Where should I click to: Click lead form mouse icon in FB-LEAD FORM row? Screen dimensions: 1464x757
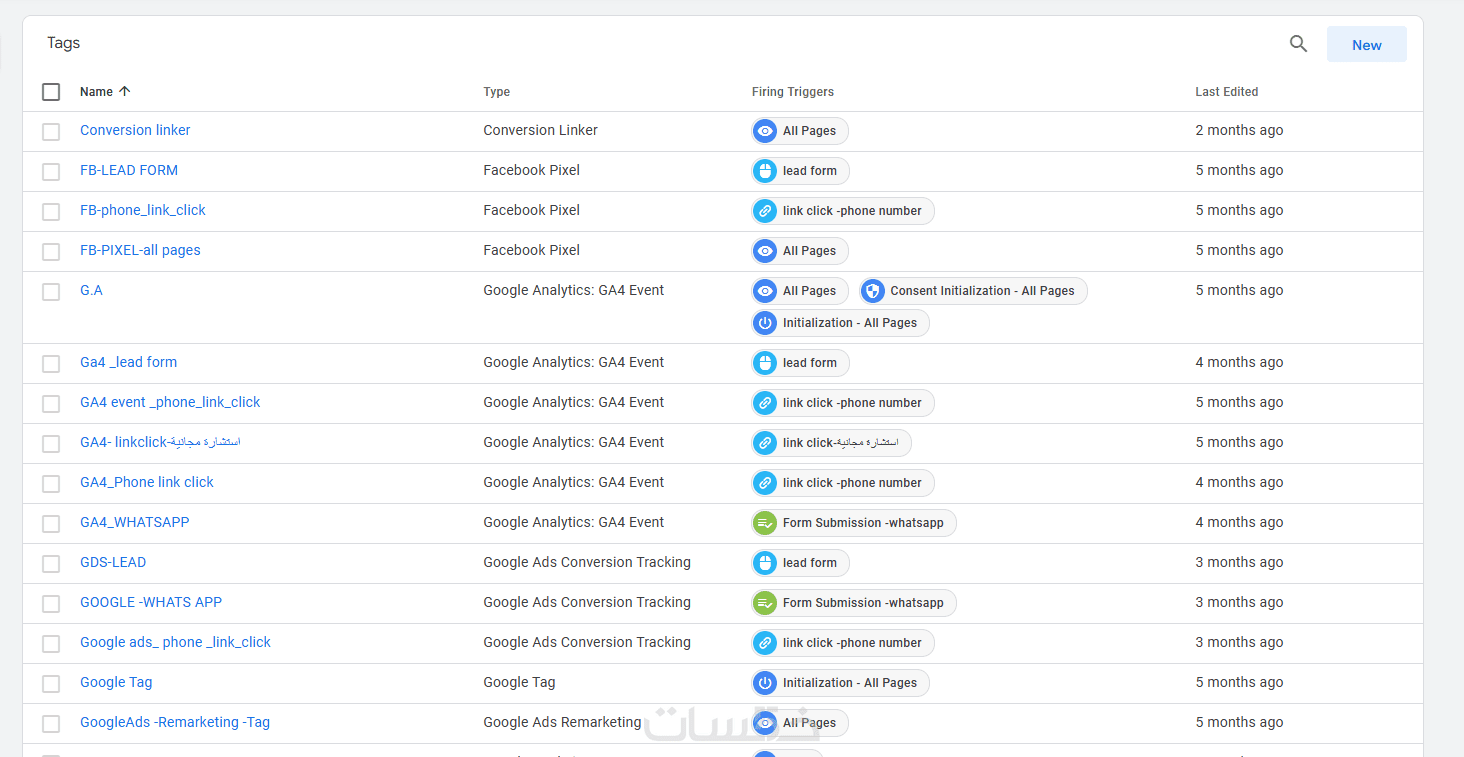(x=765, y=171)
